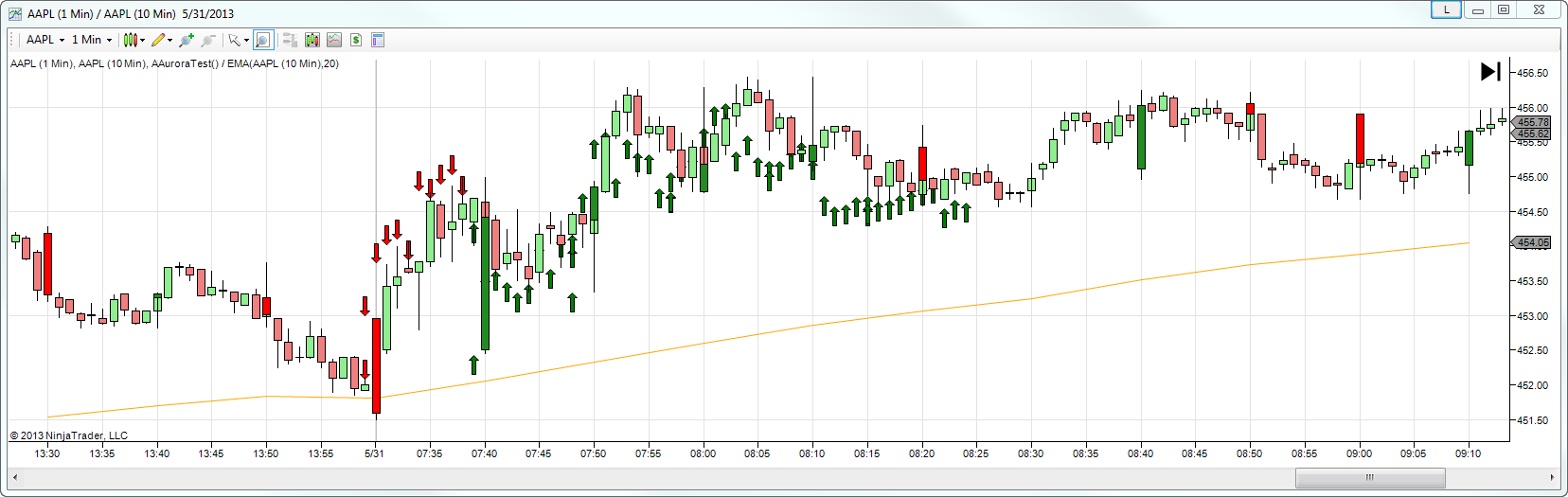Open the candlestick chart style dropdown
The width and height of the screenshot is (1568, 497).
[134, 40]
